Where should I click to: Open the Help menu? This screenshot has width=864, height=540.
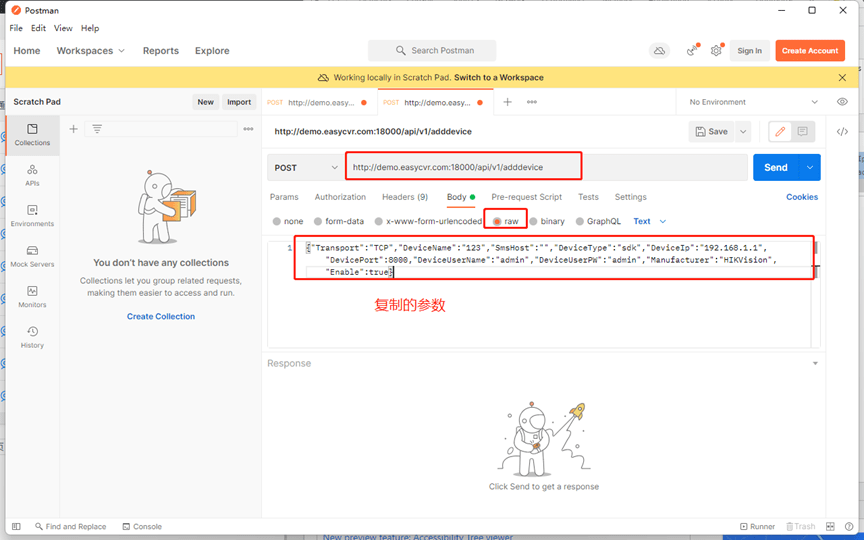(90, 28)
